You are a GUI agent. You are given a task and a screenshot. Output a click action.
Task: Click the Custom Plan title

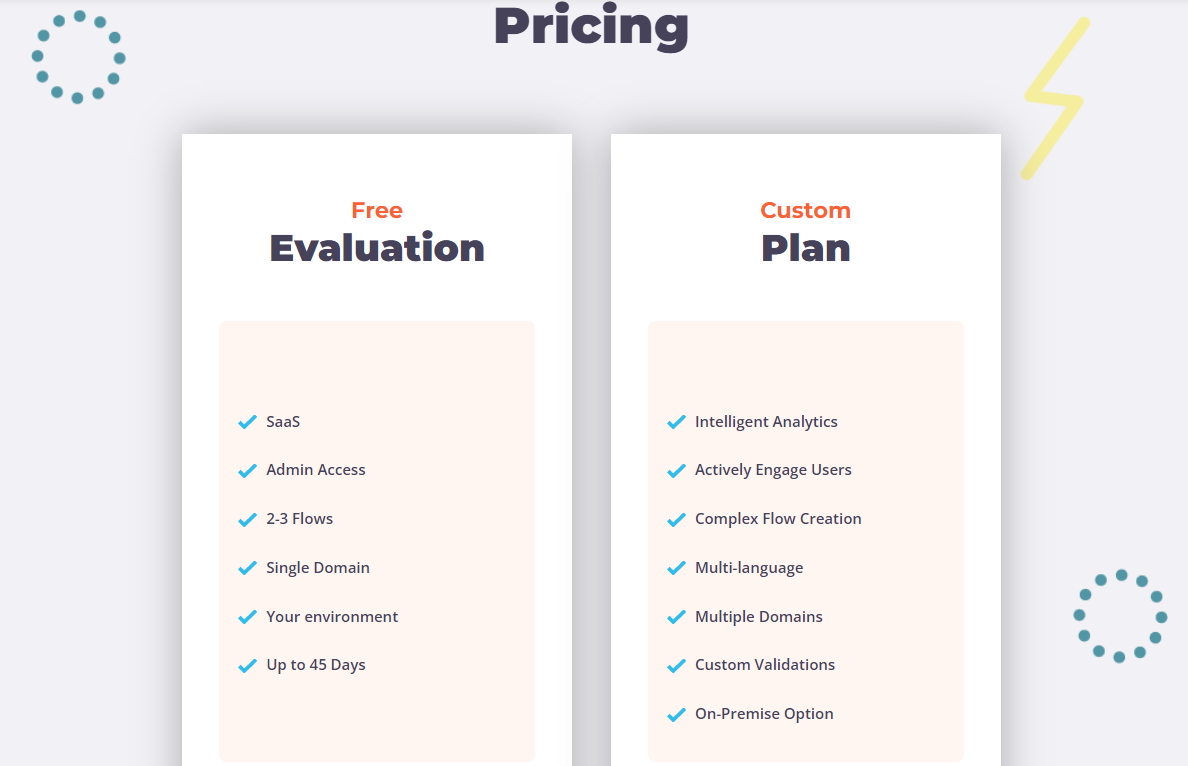pyautogui.click(x=805, y=233)
